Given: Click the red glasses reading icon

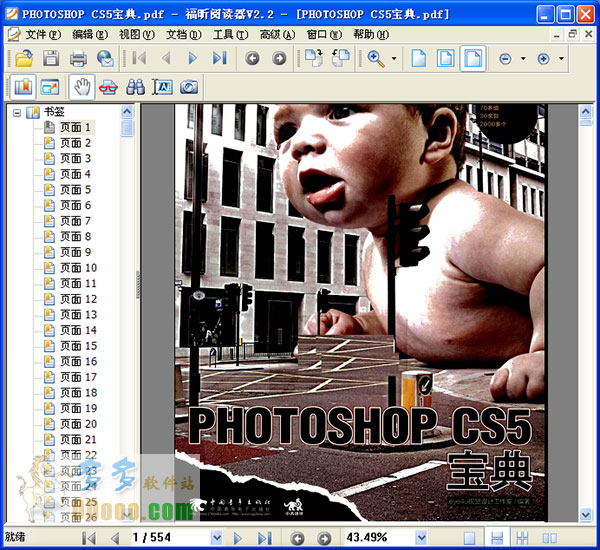Looking at the screenshot, I should [108, 87].
